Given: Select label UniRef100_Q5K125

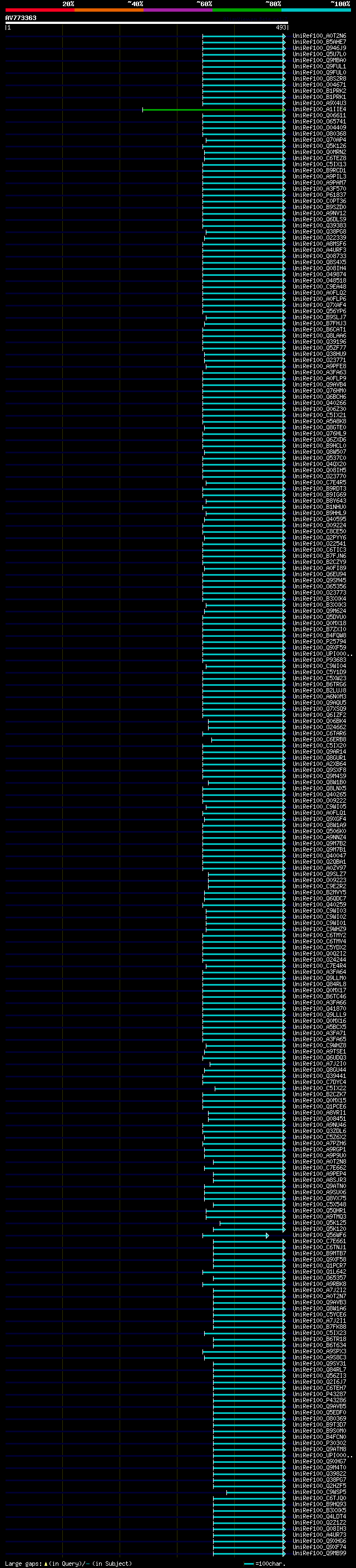Looking at the screenshot, I should (x=319, y=1223).
